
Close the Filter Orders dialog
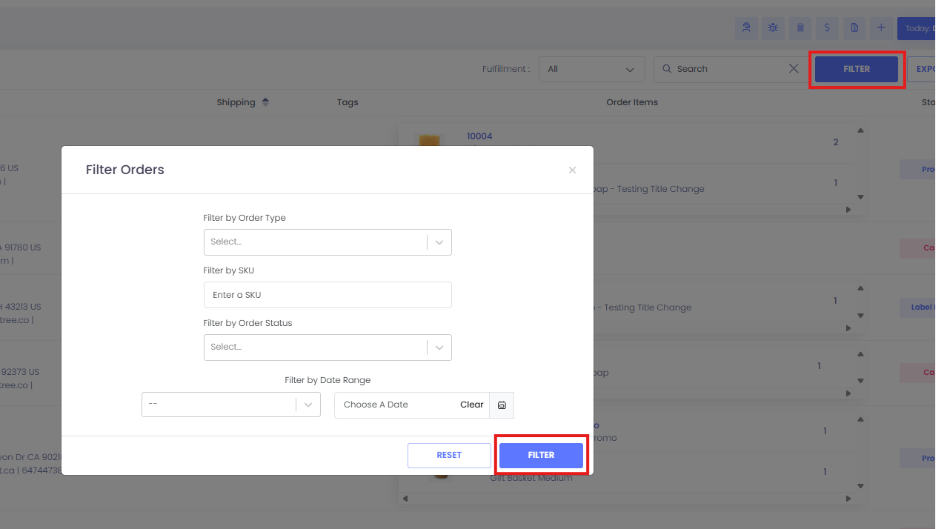pos(572,170)
